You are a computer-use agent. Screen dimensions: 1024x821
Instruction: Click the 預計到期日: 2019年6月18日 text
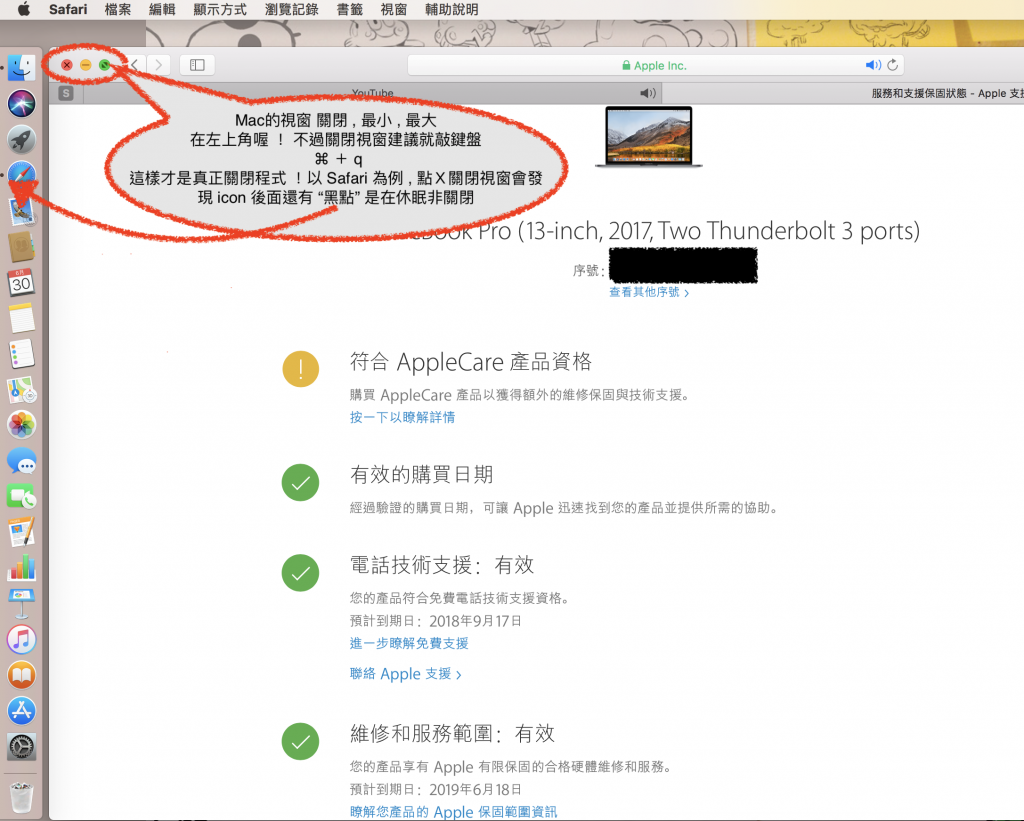[x=436, y=790]
